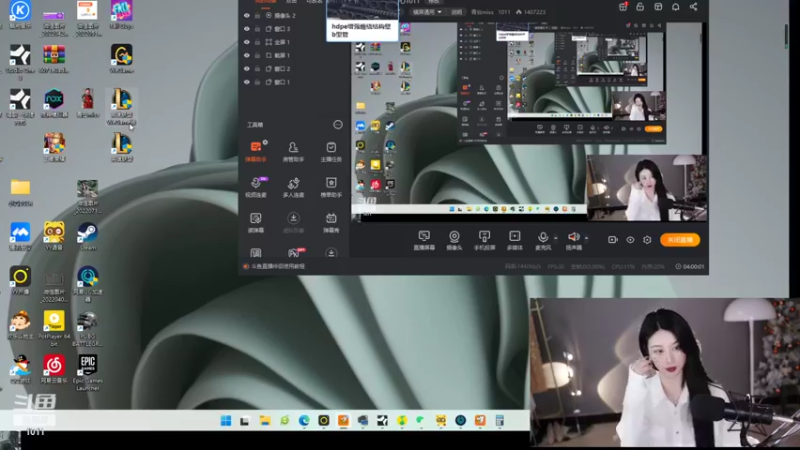Image resolution: width=800 pixels, height=450 pixels.
Task: Toggle the preview eye icon near 关闭直播
Action: 630,240
